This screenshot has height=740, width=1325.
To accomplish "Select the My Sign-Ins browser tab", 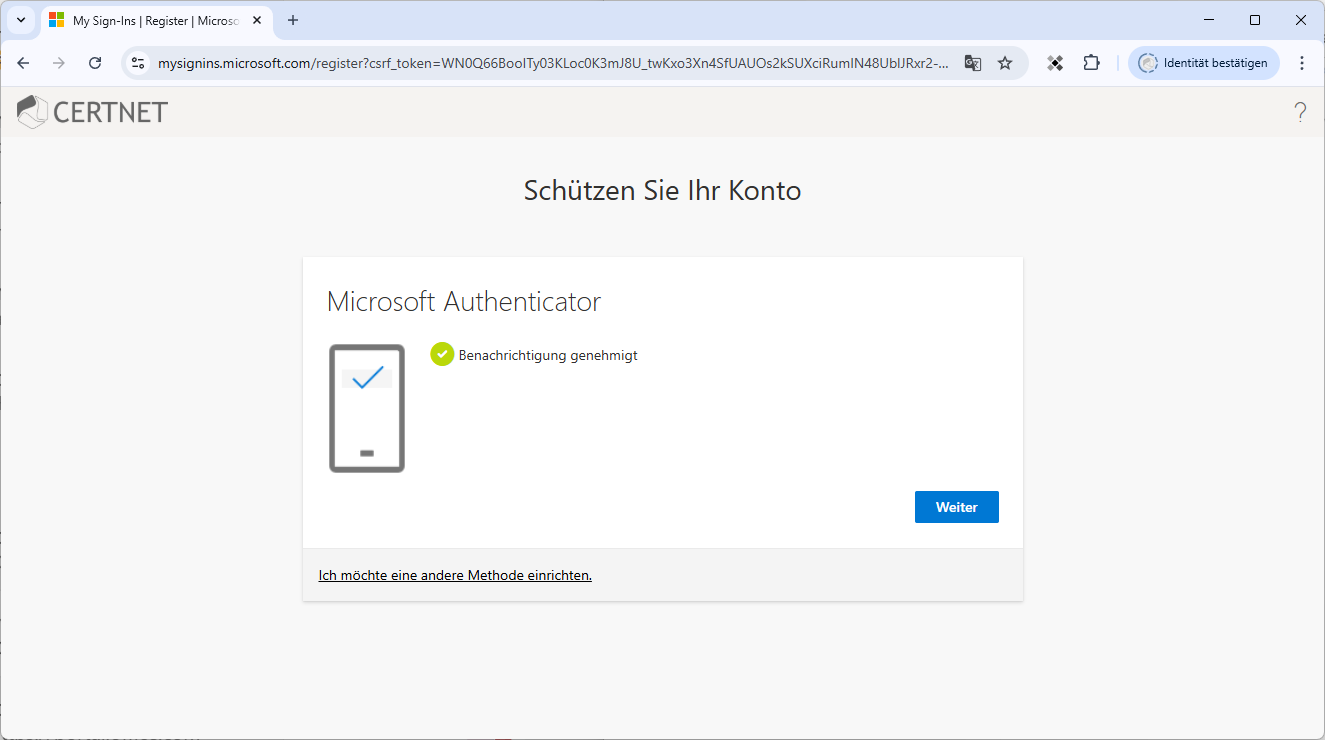I will tap(150, 20).
